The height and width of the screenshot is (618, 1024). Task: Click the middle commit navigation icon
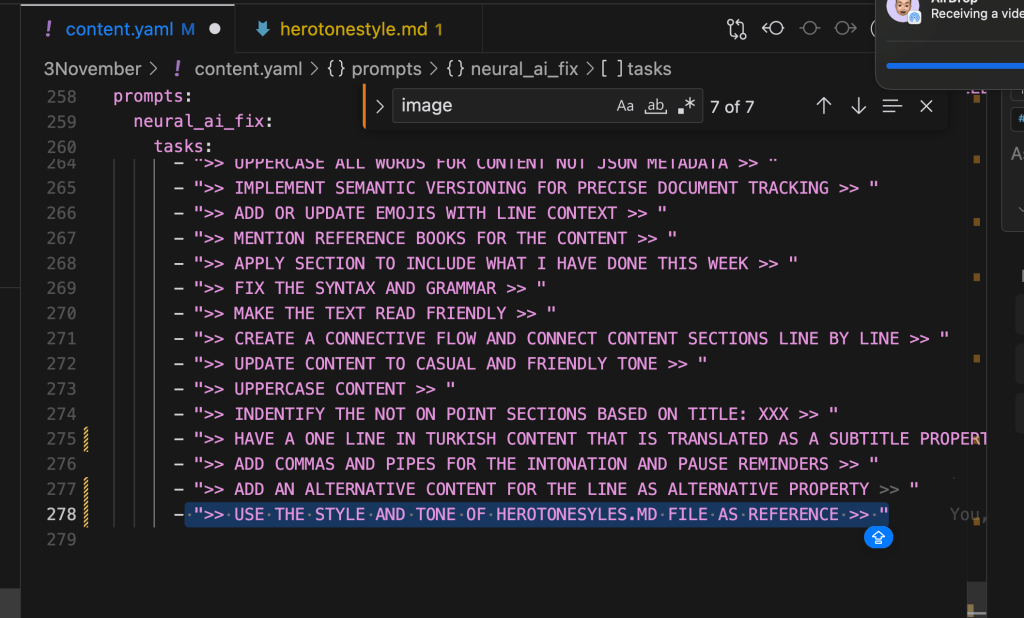click(x=809, y=28)
